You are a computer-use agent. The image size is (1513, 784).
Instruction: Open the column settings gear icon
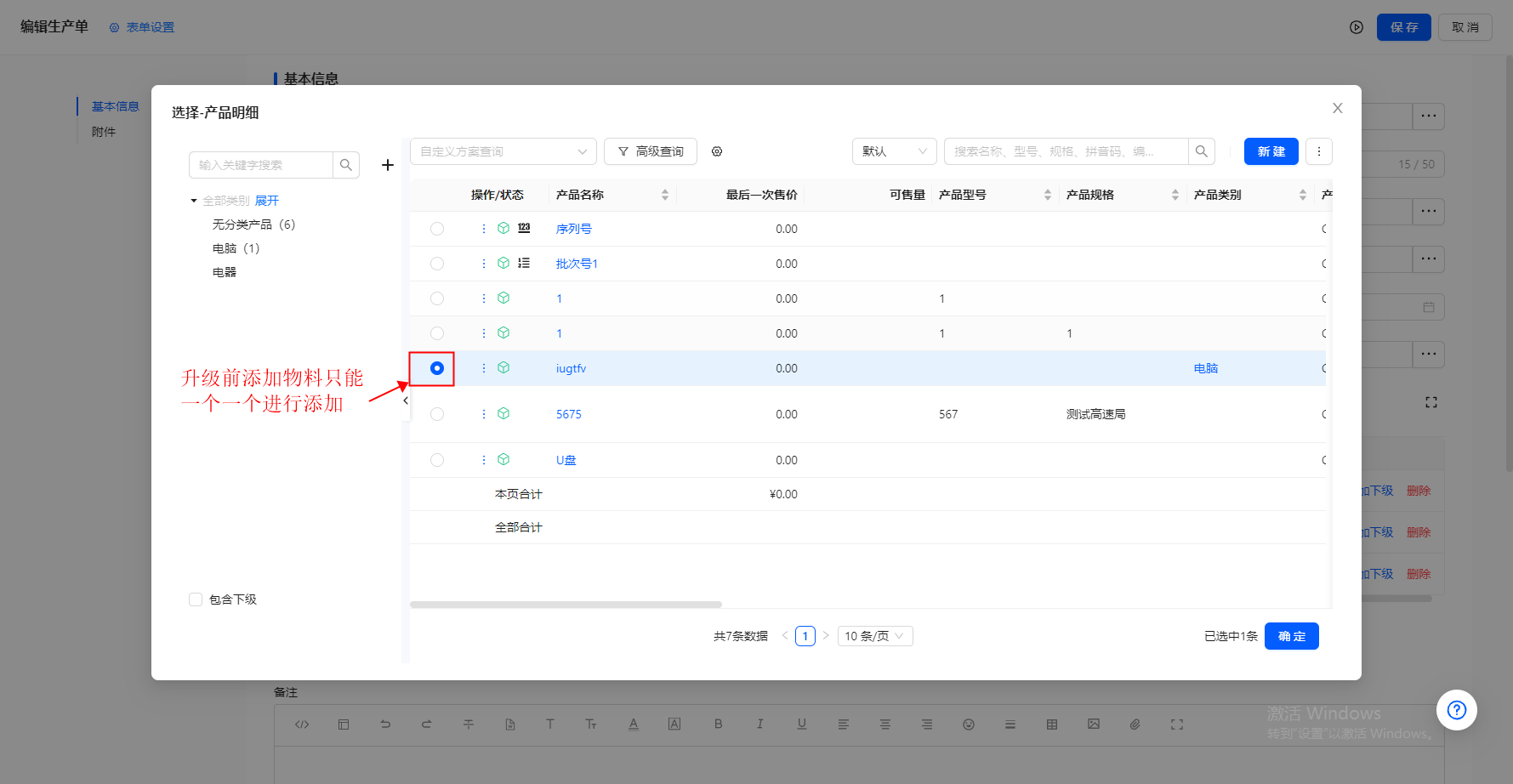pos(717,151)
